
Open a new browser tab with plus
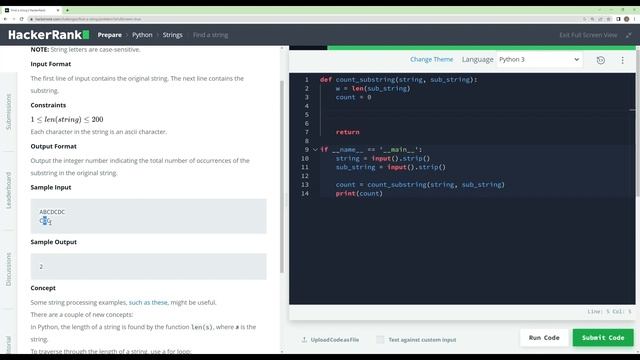[67, 10]
